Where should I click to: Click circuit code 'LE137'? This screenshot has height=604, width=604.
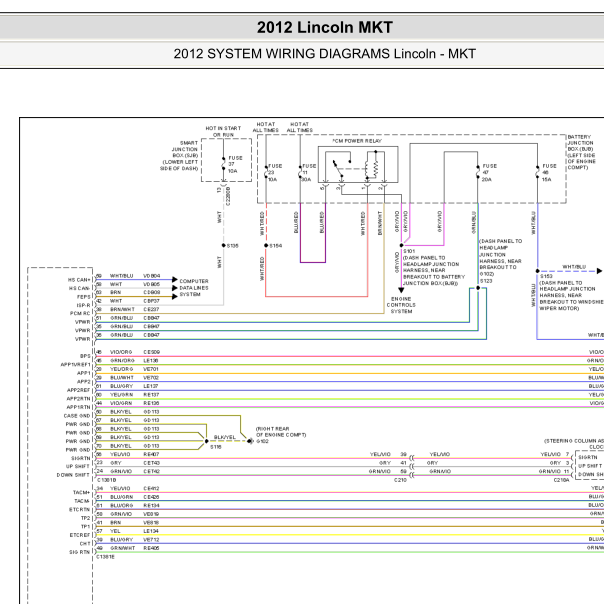151,386
